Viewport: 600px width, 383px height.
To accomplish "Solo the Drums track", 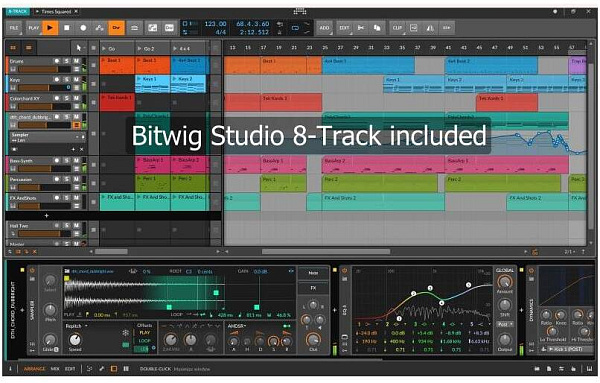I will click(67, 61).
